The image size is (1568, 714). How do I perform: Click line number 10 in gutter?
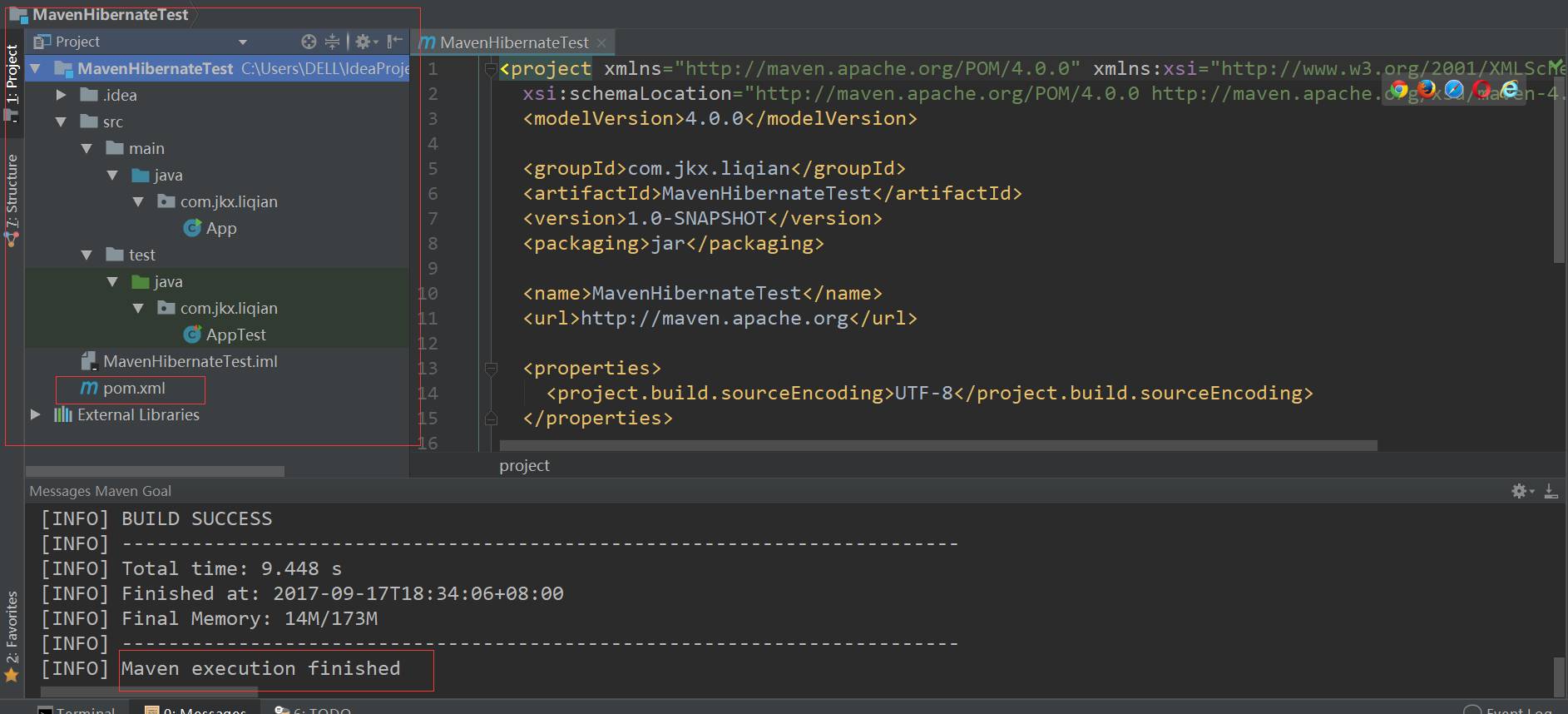pos(428,293)
